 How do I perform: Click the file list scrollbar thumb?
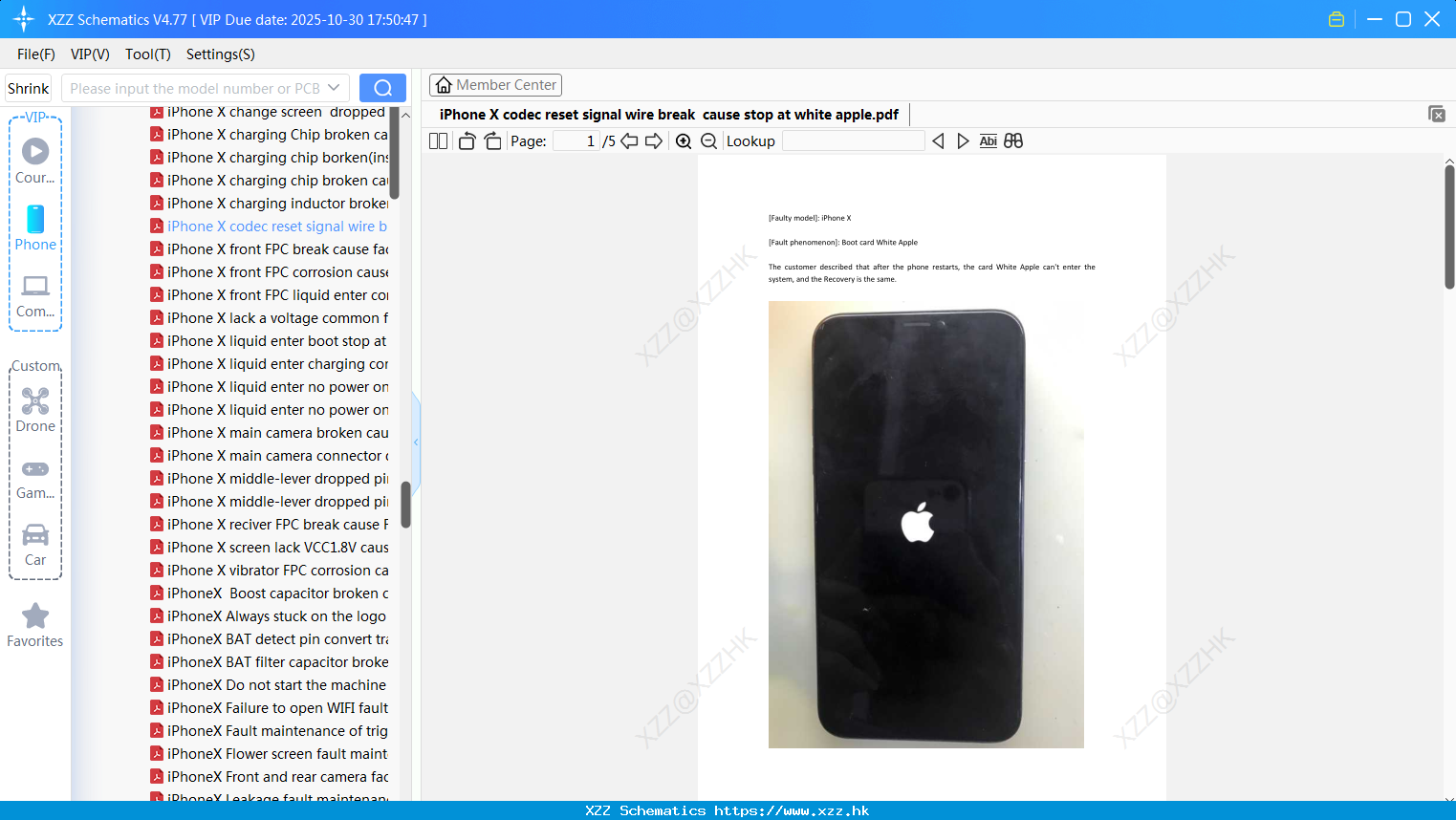pos(406,505)
